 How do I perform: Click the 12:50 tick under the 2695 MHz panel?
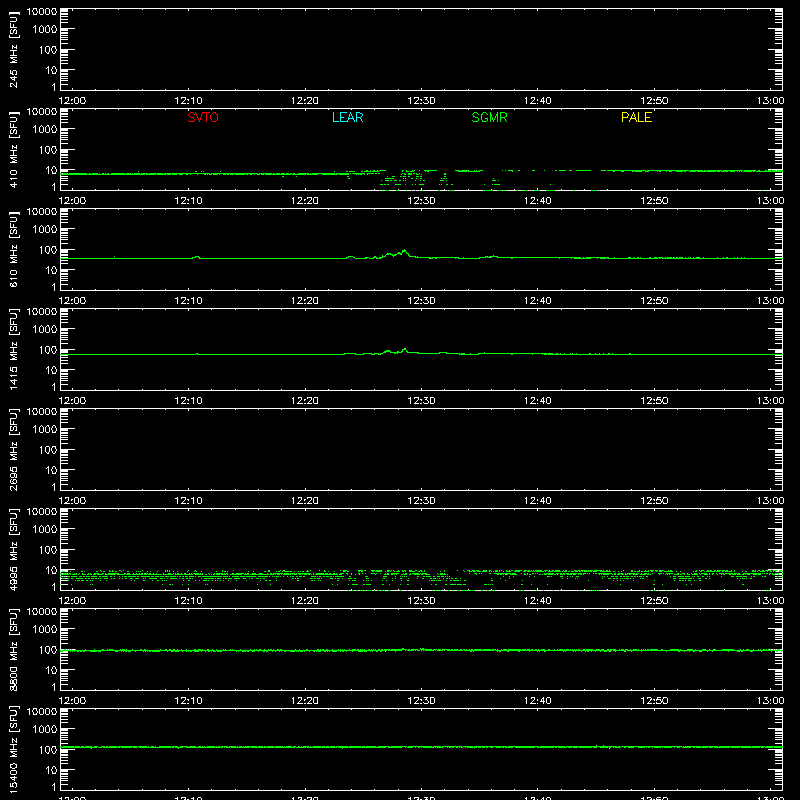coord(654,501)
